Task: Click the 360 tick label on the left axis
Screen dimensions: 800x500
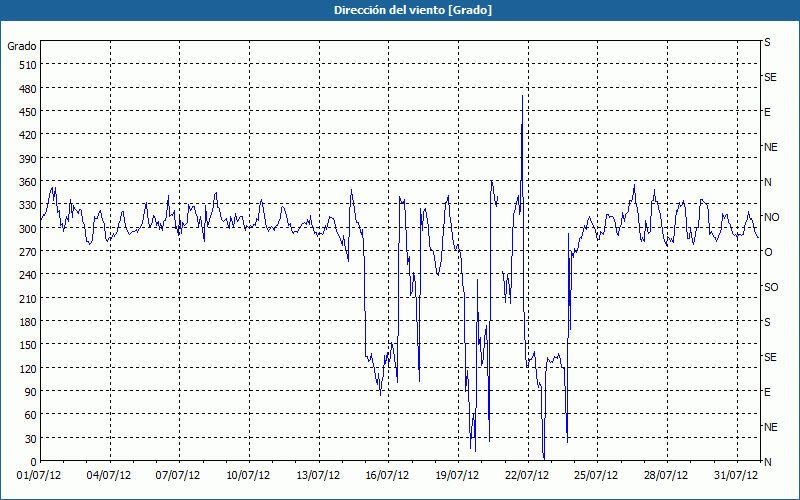Action: coord(28,182)
